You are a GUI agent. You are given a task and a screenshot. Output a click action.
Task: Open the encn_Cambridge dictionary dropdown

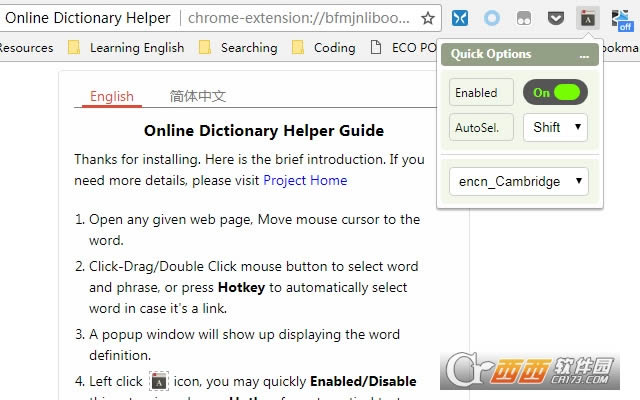tap(519, 181)
